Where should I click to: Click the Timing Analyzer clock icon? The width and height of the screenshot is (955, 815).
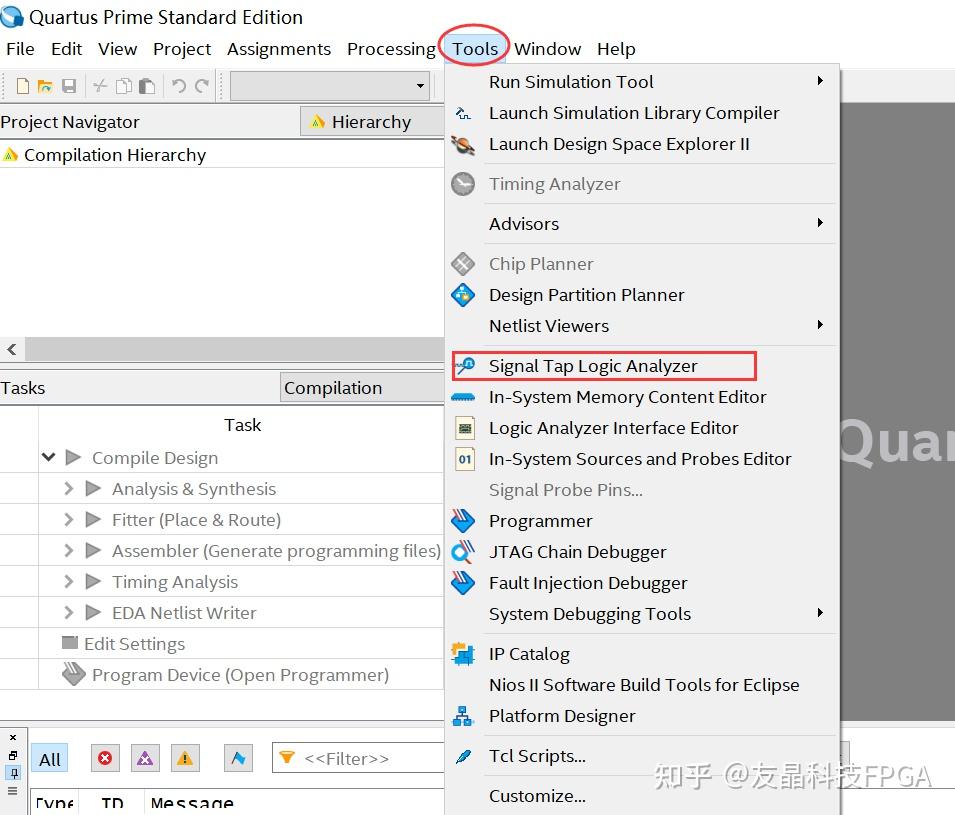pyautogui.click(x=463, y=184)
